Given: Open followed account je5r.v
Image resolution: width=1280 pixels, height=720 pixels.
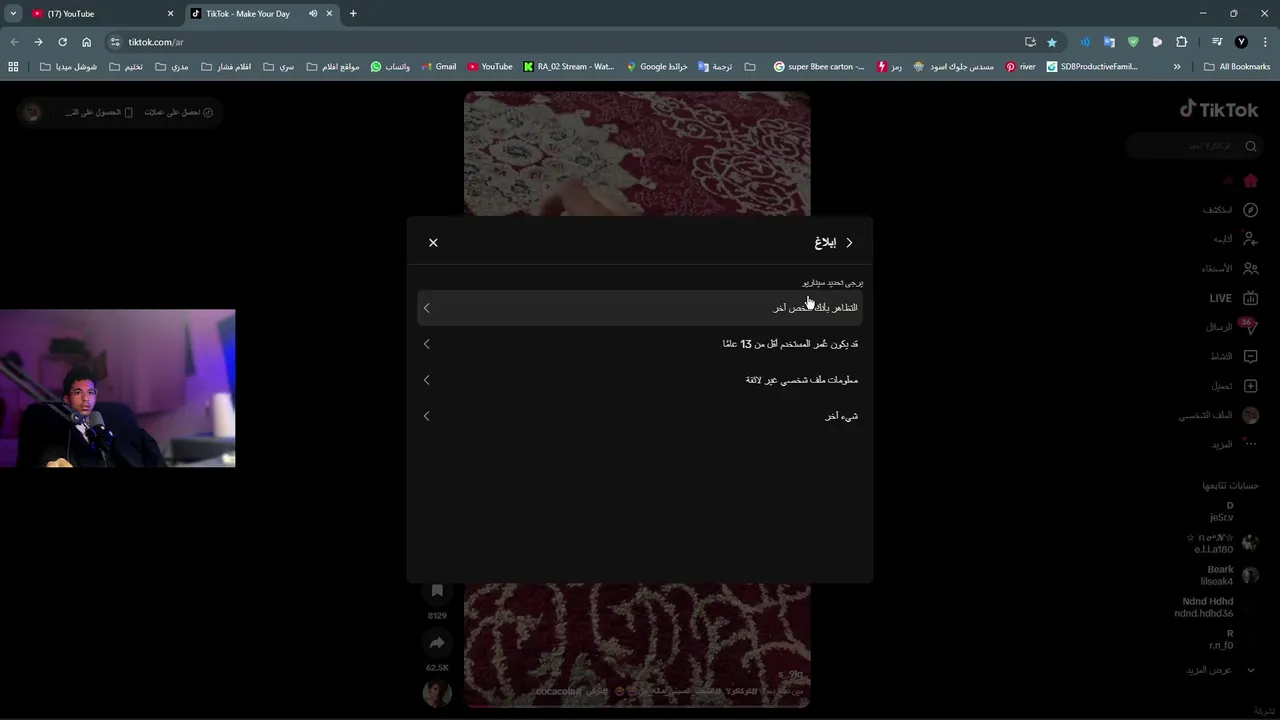Looking at the screenshot, I should click(1222, 512).
